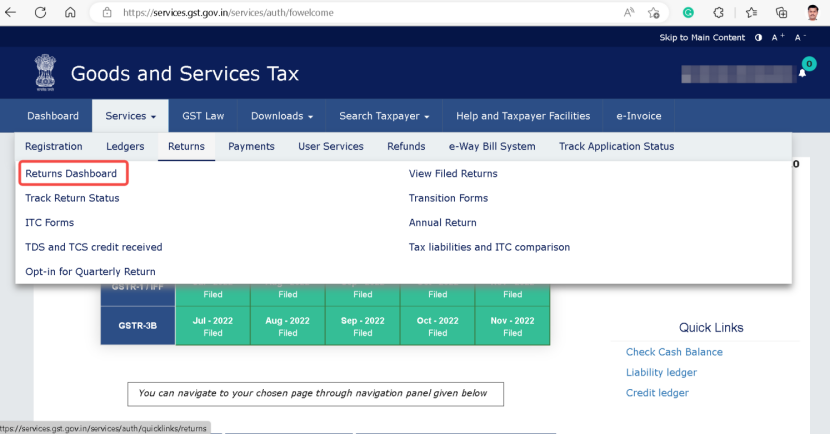Image resolution: width=830 pixels, height=434 pixels.
Task: Open the Returns Dashboard link
Action: pos(71,174)
